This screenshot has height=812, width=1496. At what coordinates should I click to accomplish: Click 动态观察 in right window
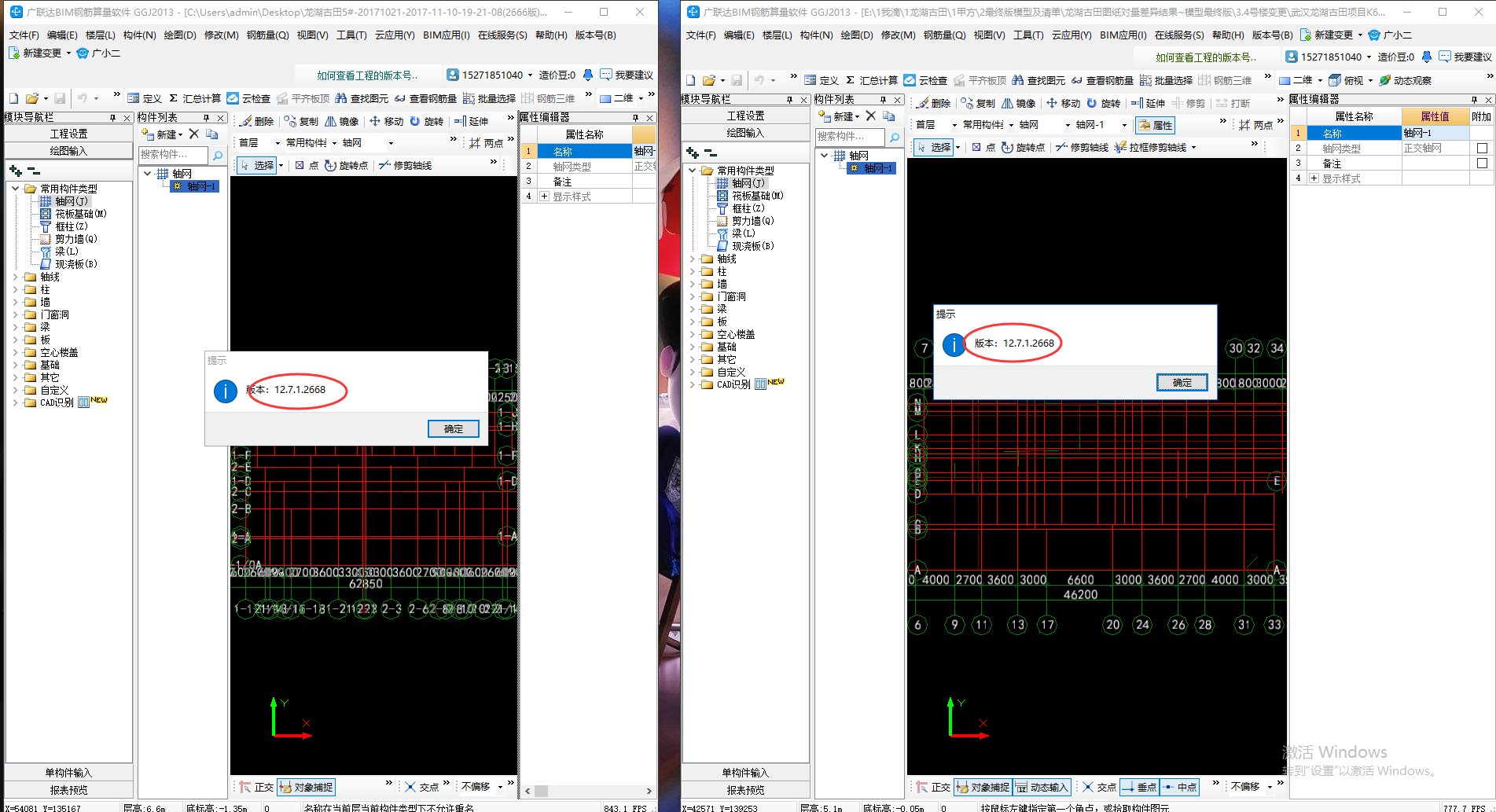1406,80
